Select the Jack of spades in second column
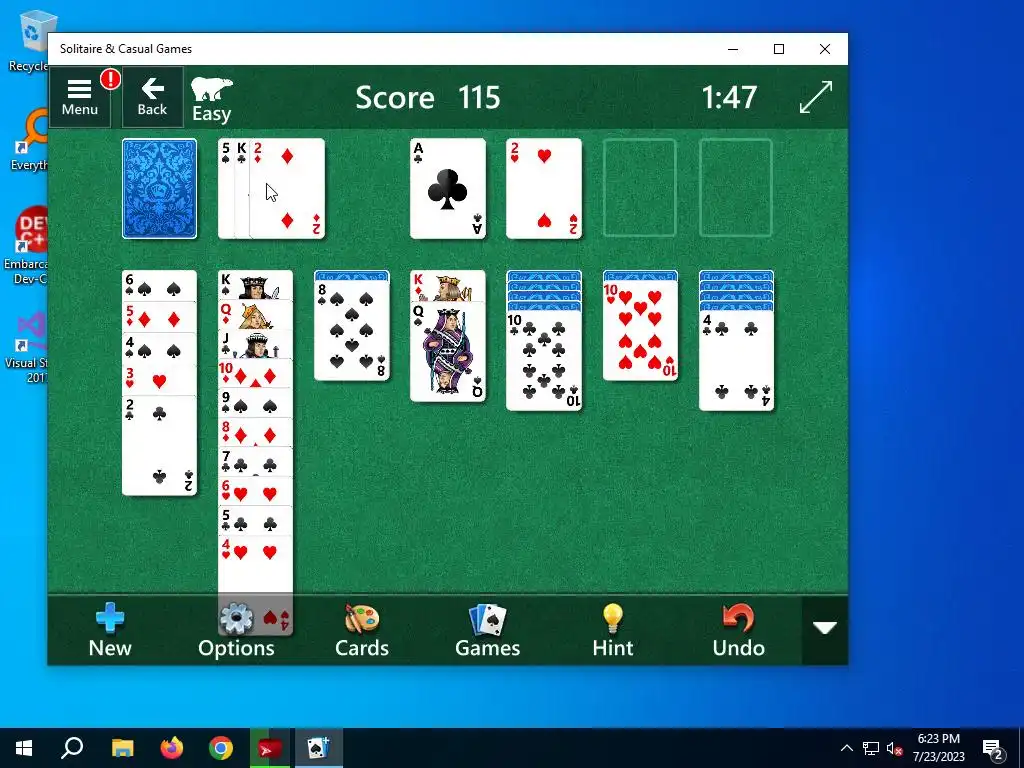The height and width of the screenshot is (768, 1024). pos(255,344)
